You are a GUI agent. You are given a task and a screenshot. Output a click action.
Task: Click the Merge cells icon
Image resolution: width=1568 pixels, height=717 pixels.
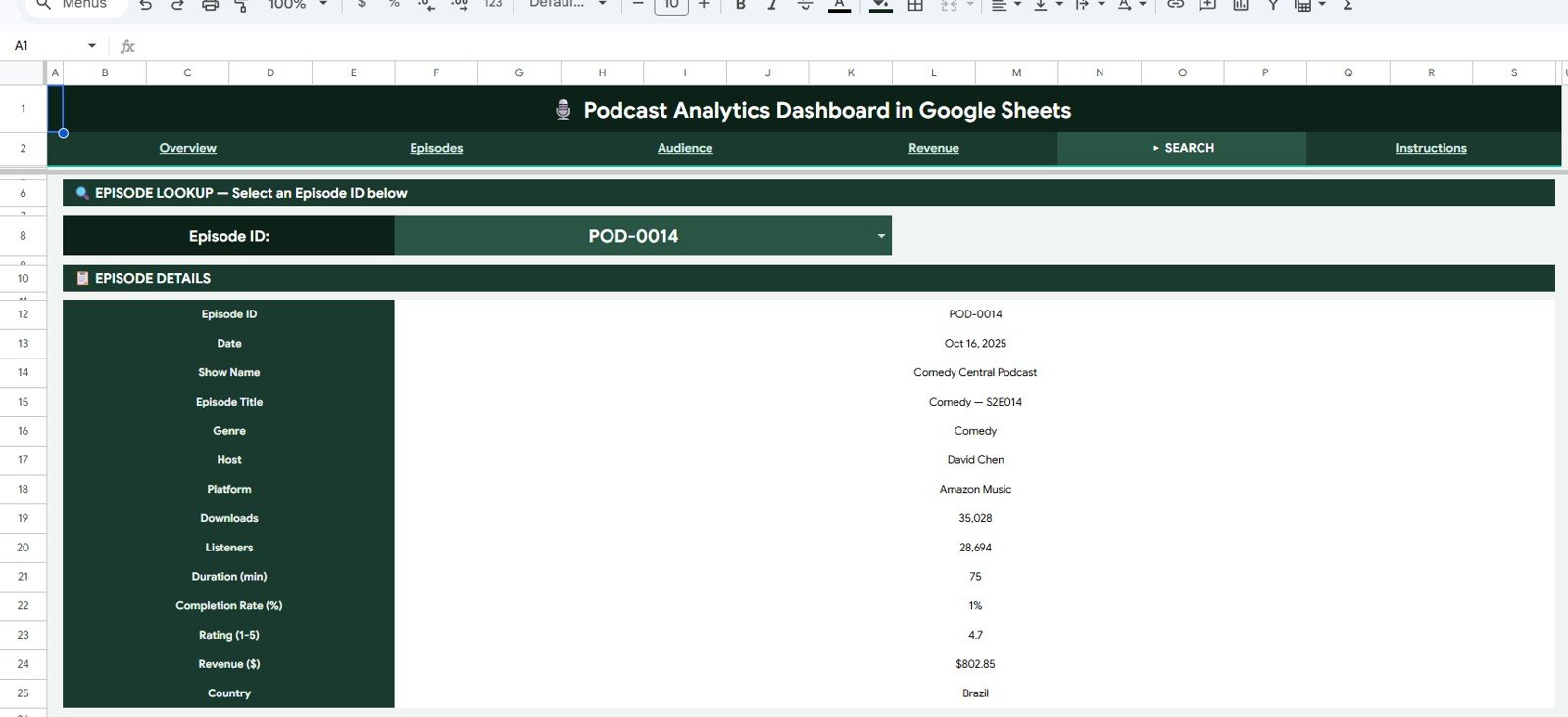pyautogui.click(x=949, y=4)
